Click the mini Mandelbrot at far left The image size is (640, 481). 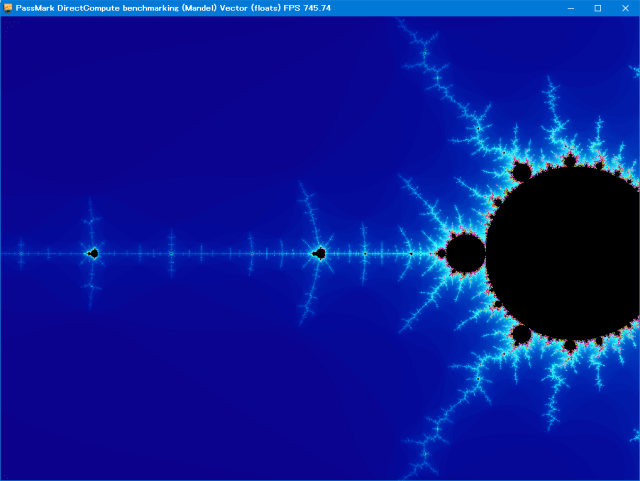click(x=93, y=254)
